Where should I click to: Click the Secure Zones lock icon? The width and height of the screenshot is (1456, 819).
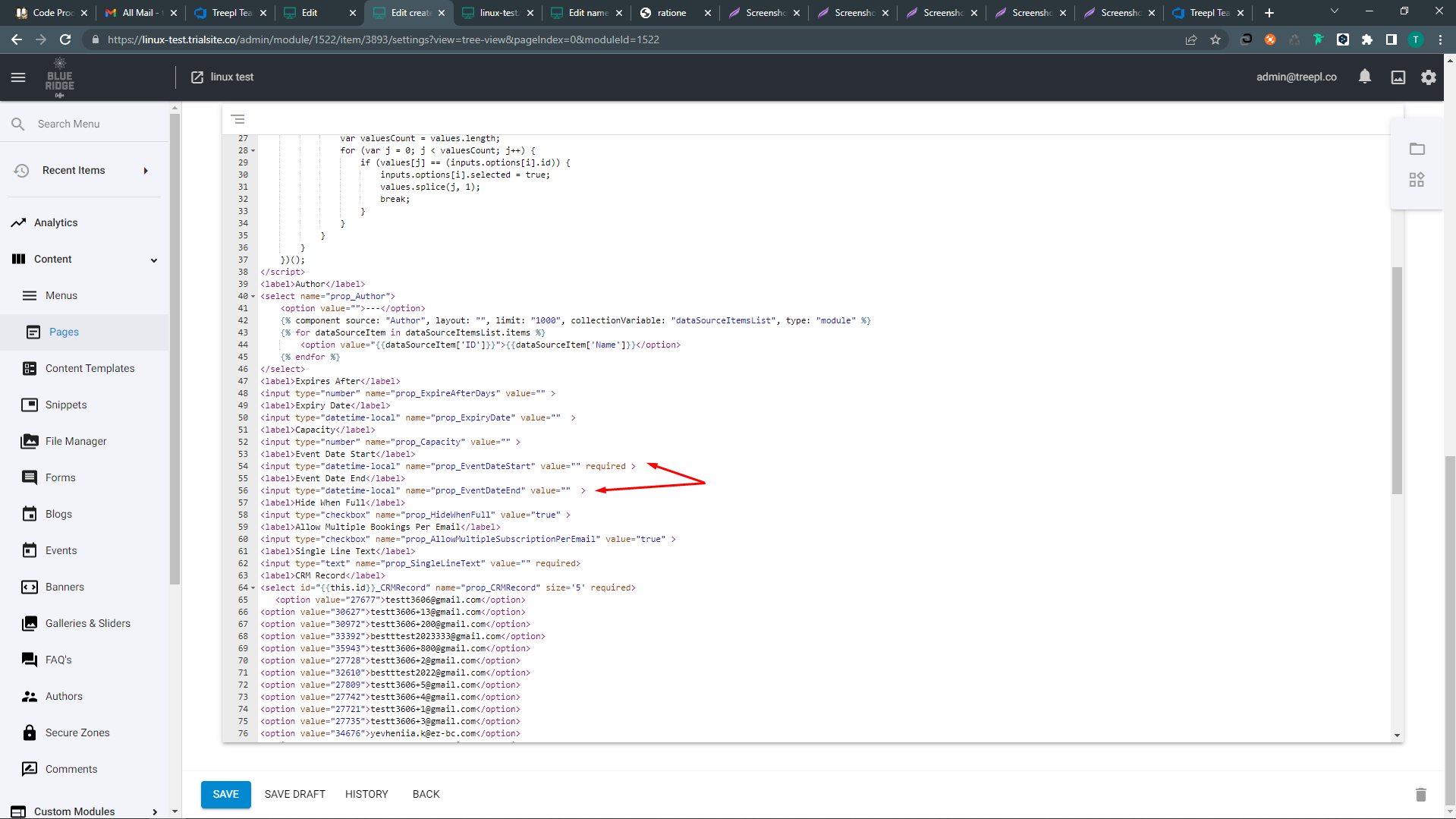(x=30, y=732)
